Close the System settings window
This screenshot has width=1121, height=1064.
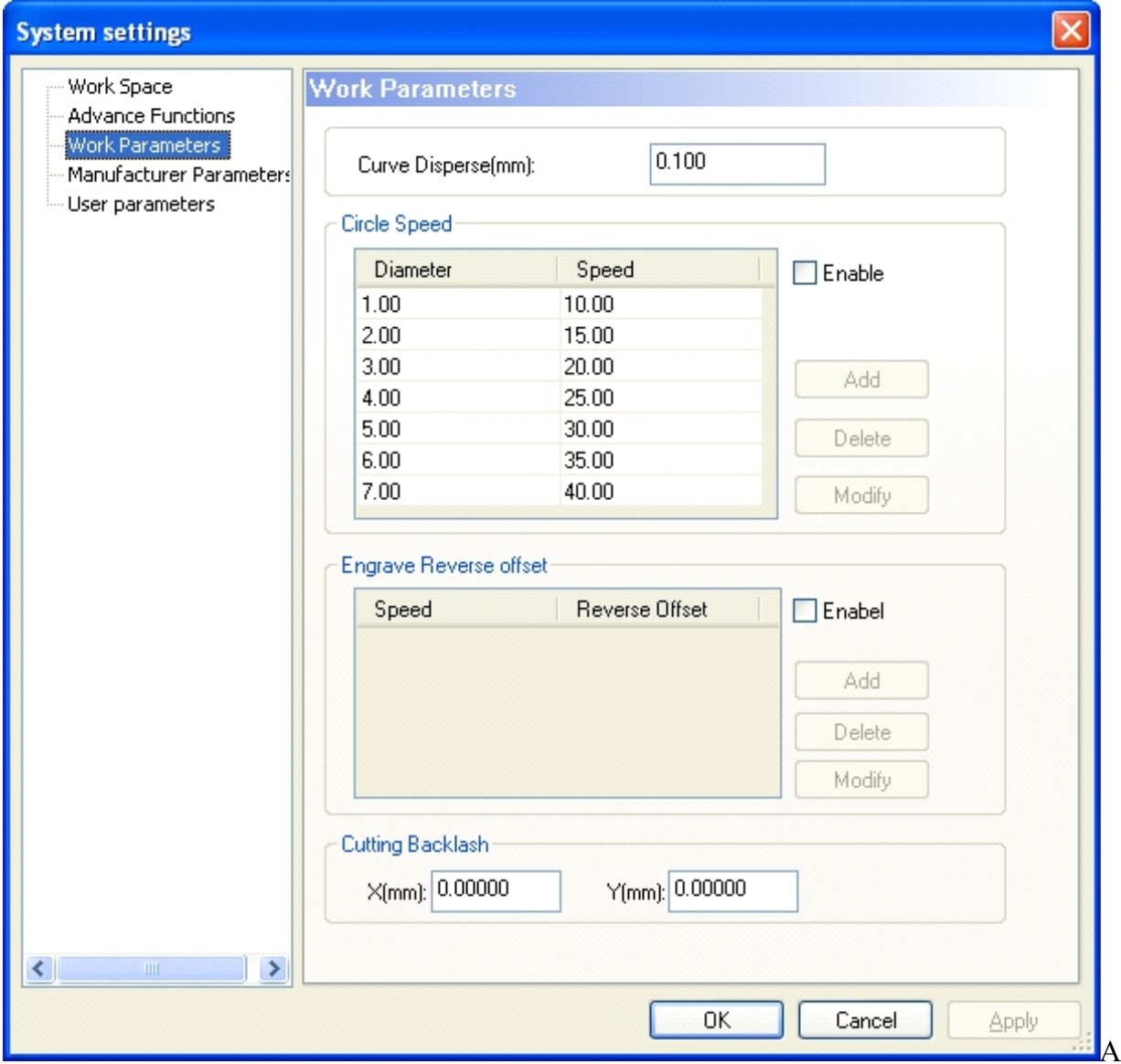point(1071,31)
